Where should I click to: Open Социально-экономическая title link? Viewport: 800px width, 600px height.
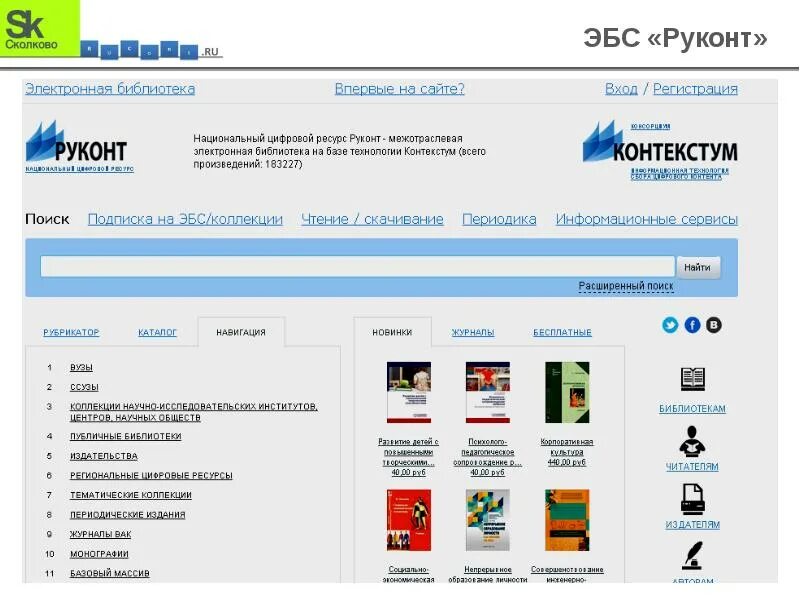coord(409,574)
